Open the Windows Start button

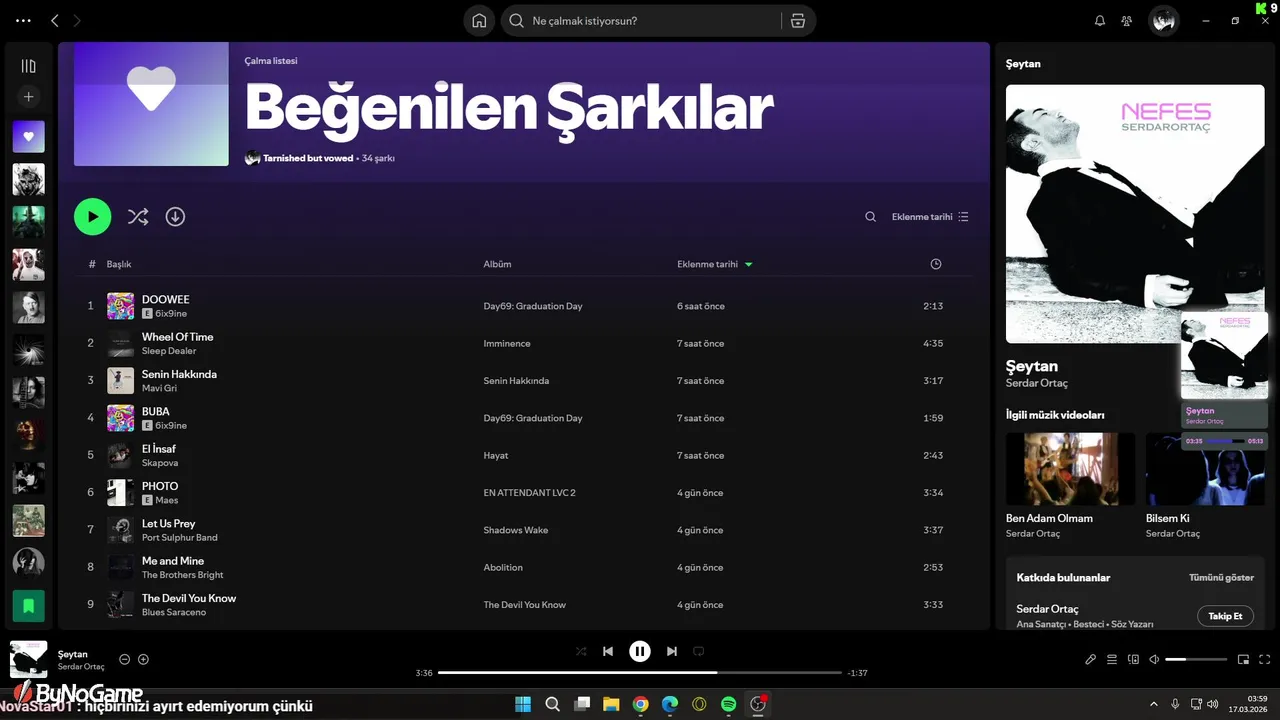tap(523, 704)
